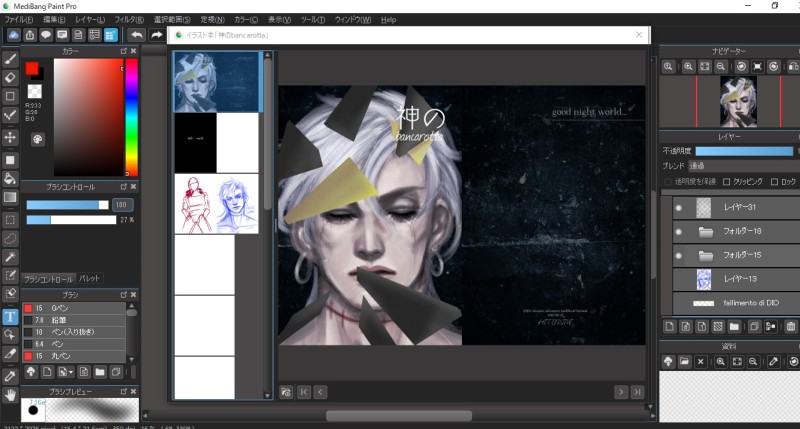Open the フィルタ menu
800x429 pixels.
[x=129, y=19]
